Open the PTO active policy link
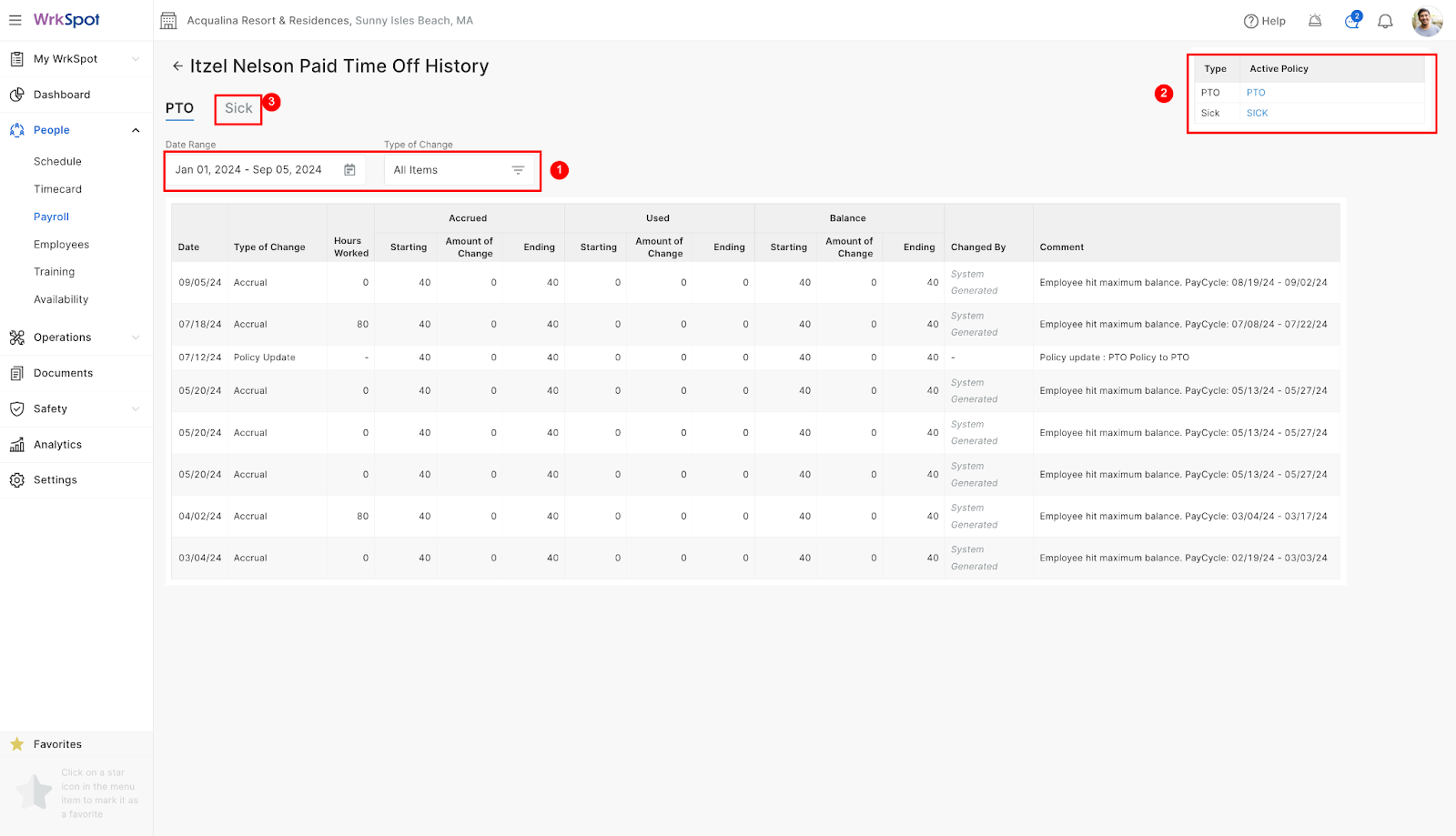This screenshot has height=836, width=1456. click(x=1256, y=93)
